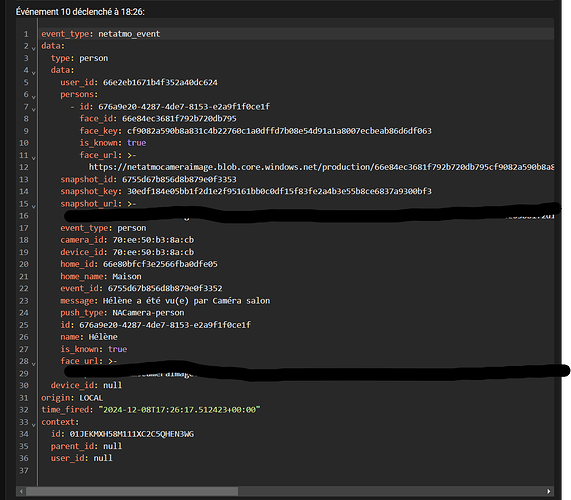This screenshot has width=571, height=500.
Task: Collapse the fold arrow on line 2 data
Action: (x=34, y=48)
